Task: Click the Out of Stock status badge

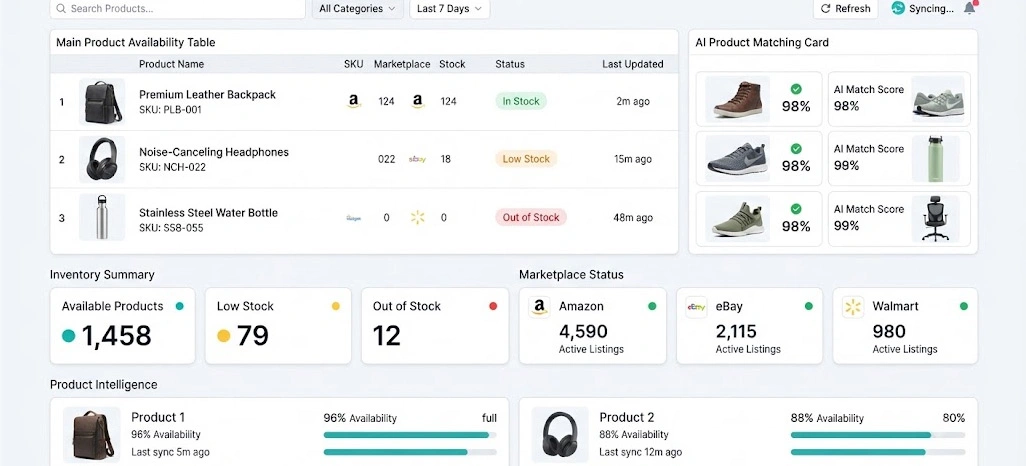Action: 531,217
